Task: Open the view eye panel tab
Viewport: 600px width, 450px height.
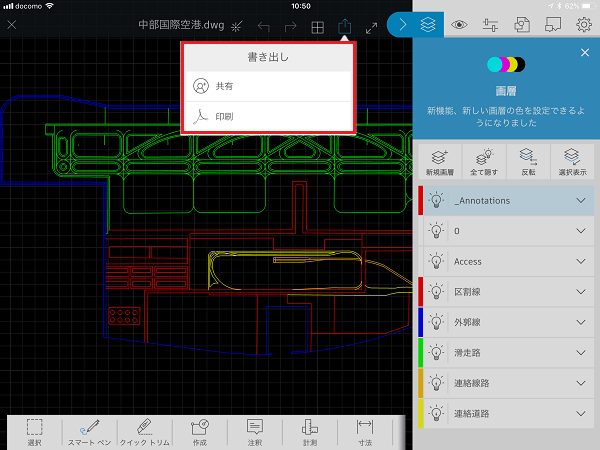Action: point(459,25)
